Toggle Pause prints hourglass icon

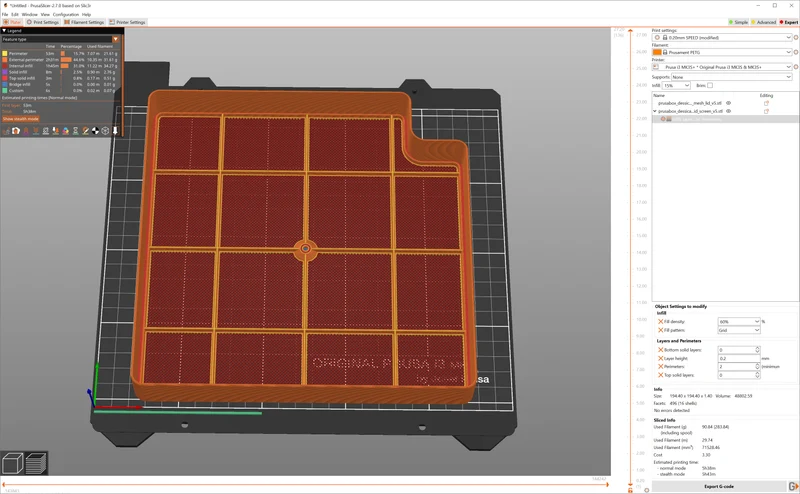point(76,131)
